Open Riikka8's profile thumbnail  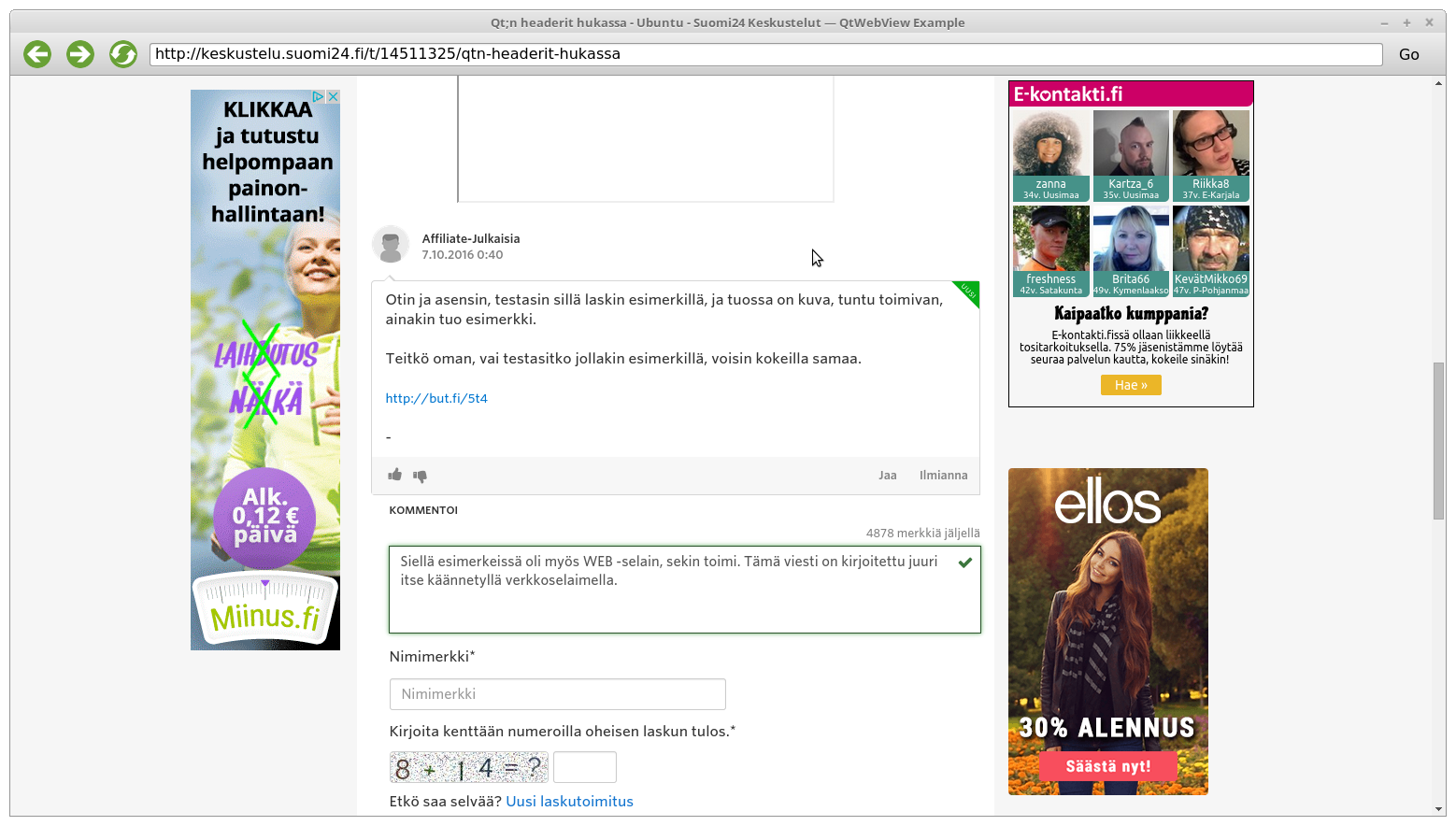(x=1211, y=155)
